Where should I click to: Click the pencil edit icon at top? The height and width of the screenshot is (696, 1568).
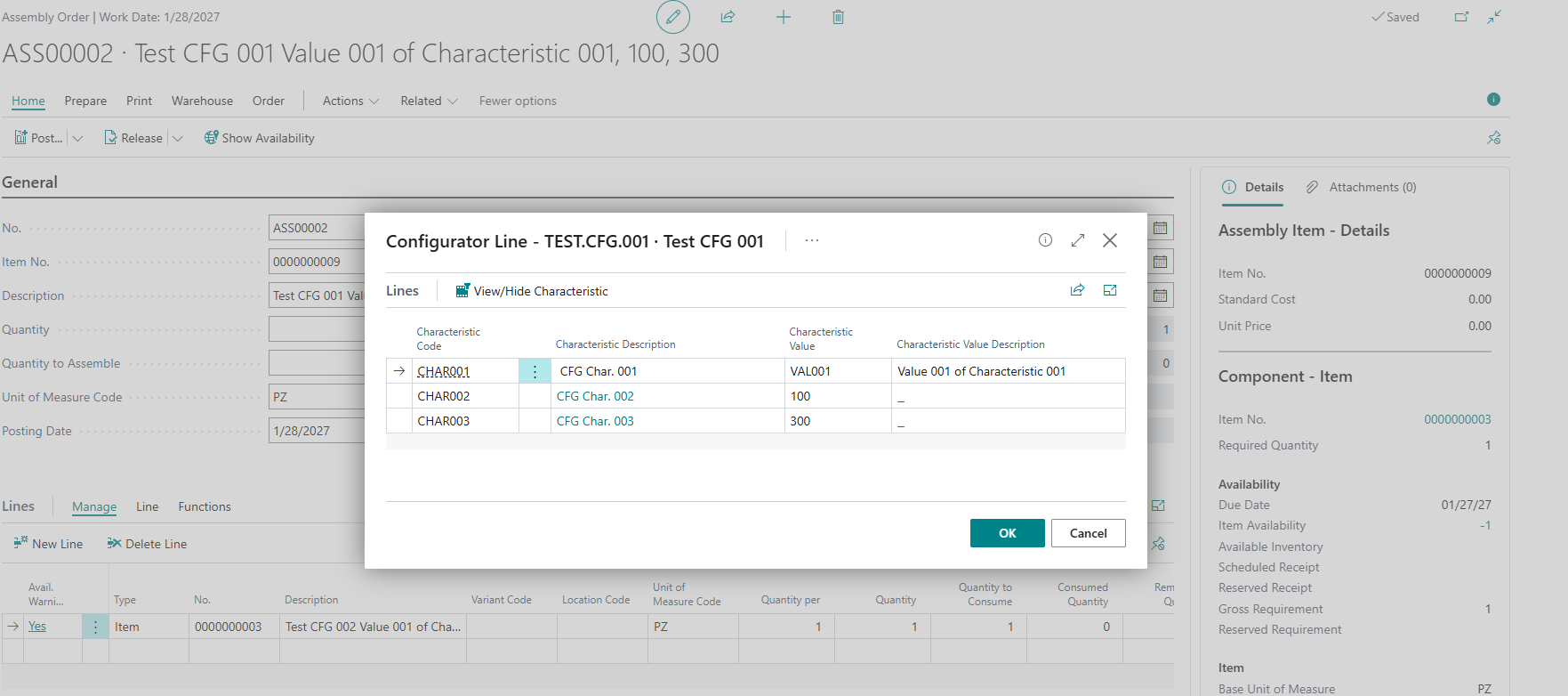pyautogui.click(x=673, y=17)
